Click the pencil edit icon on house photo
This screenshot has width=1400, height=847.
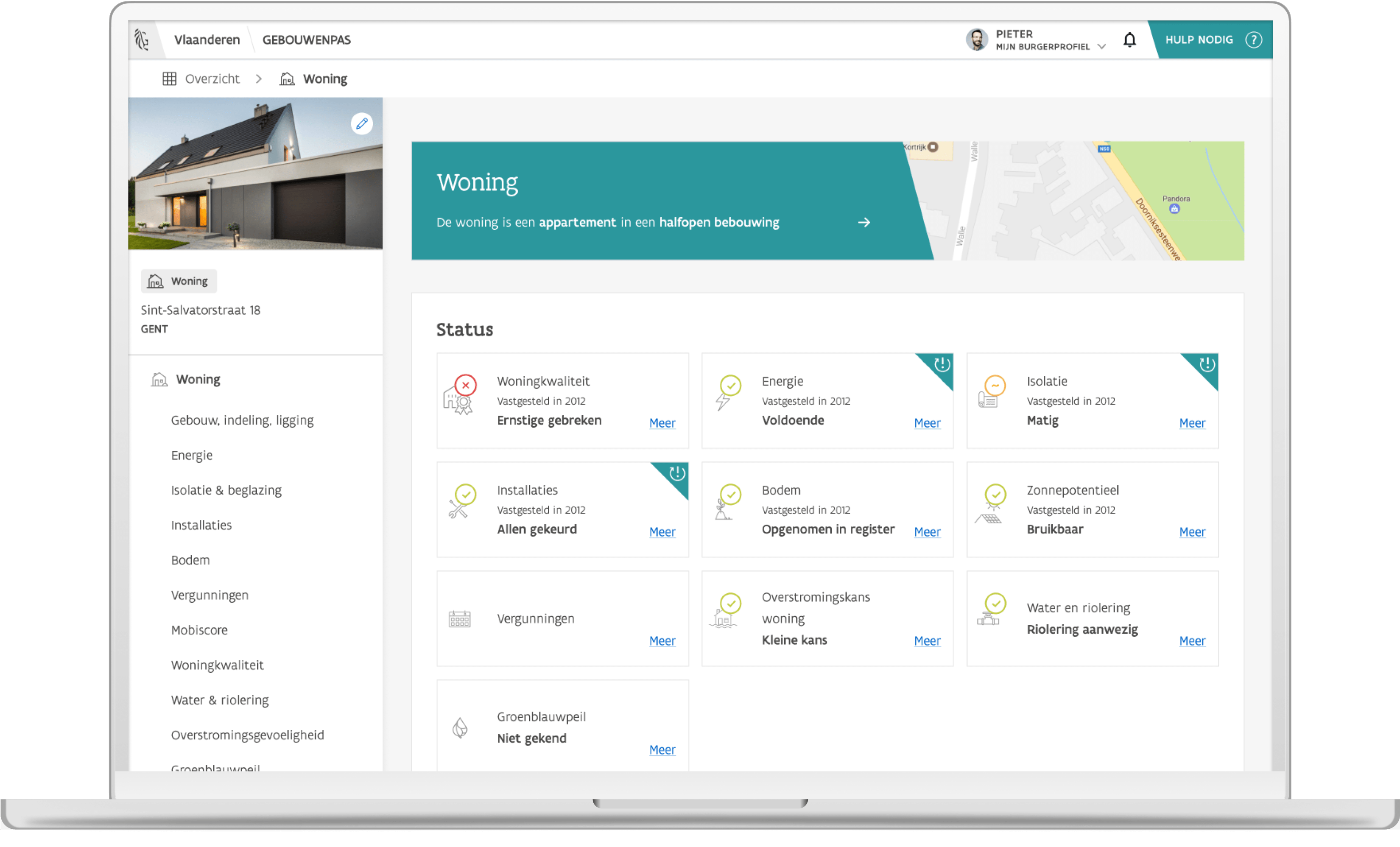click(x=361, y=124)
